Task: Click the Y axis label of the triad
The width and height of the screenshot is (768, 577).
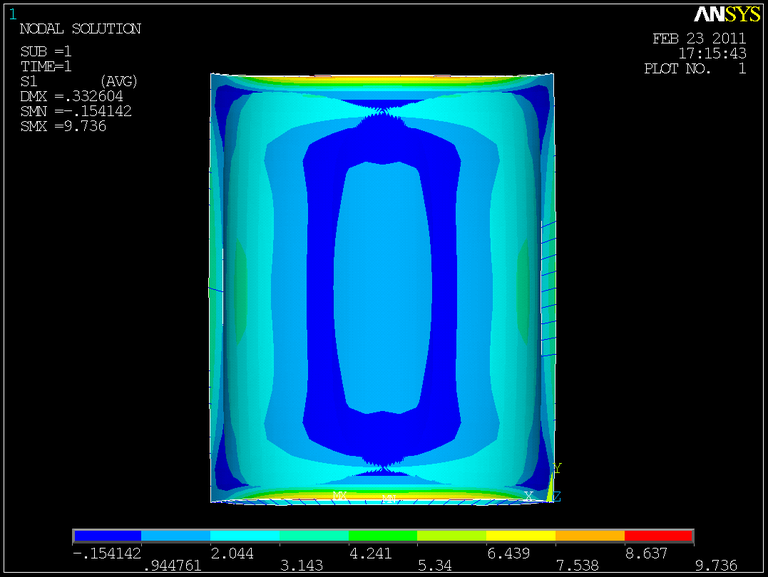Action: [557, 468]
